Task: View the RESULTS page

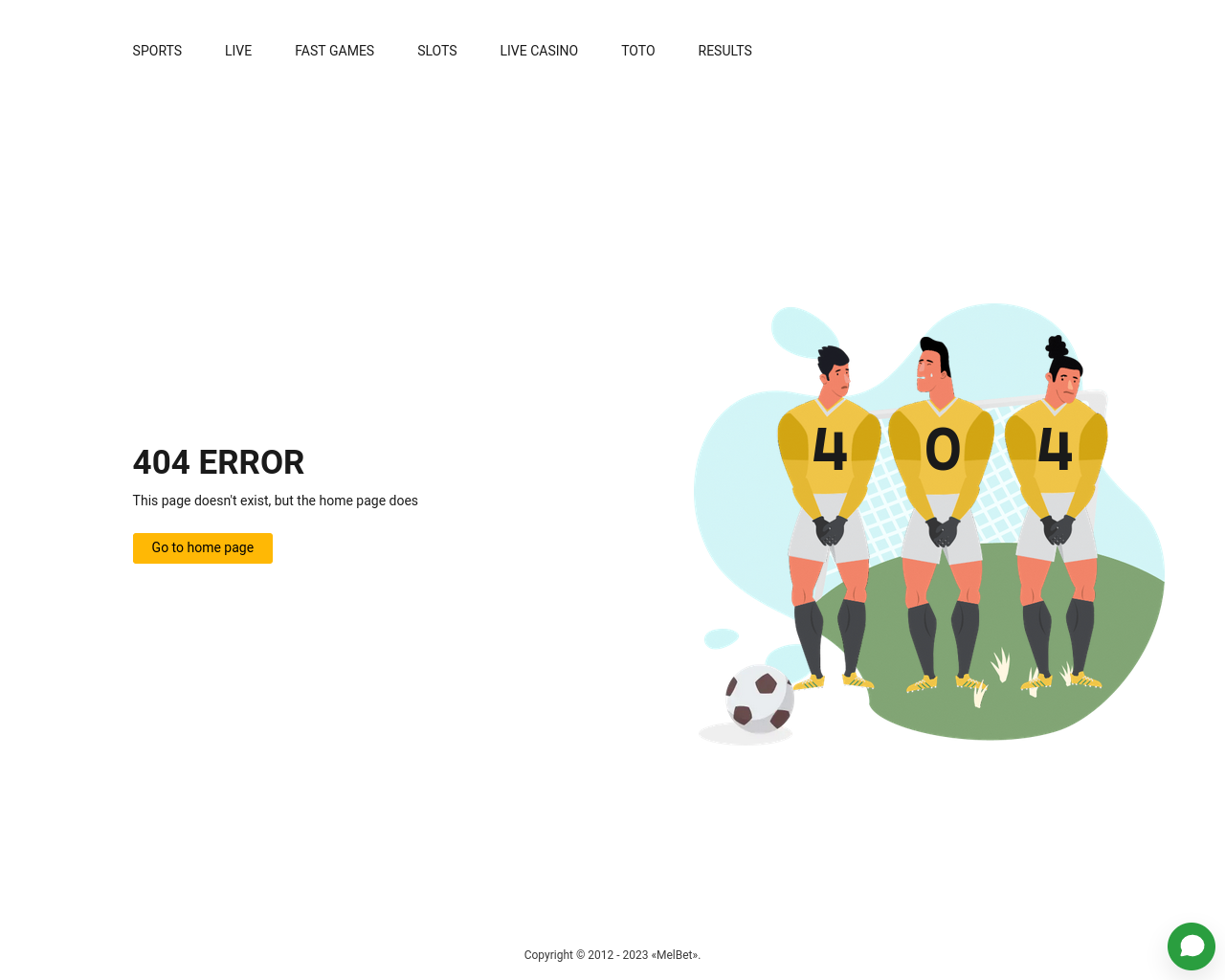Action: point(724,51)
